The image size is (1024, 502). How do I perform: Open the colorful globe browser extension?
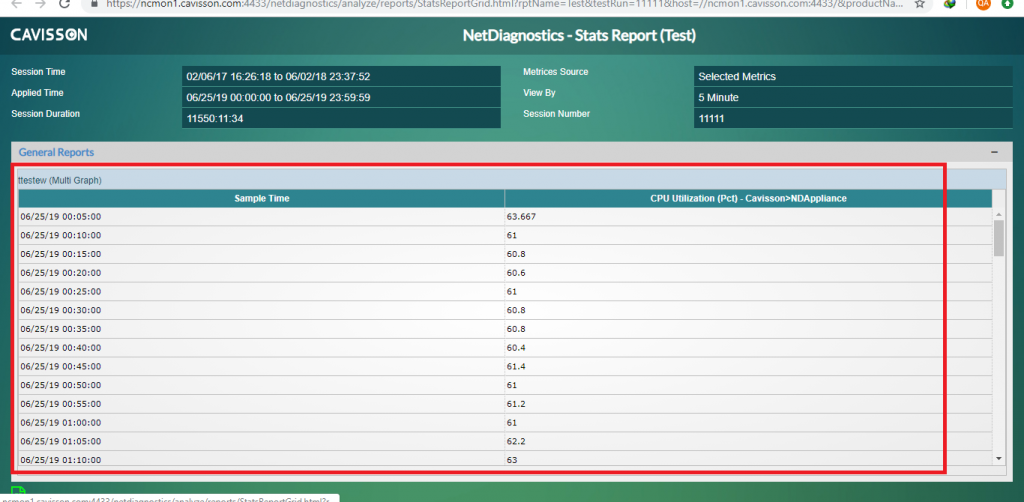(950, 3)
